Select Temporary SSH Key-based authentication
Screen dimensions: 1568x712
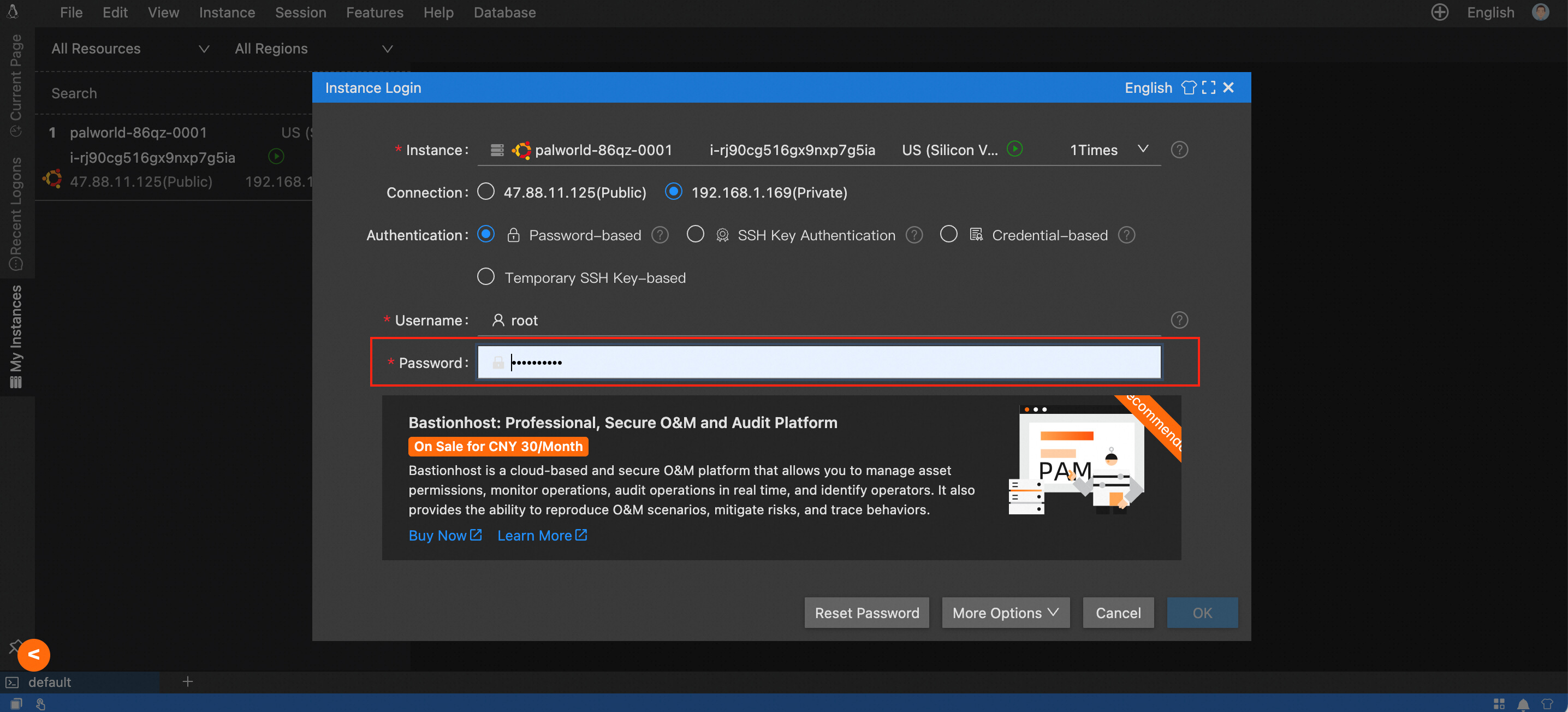[486, 277]
